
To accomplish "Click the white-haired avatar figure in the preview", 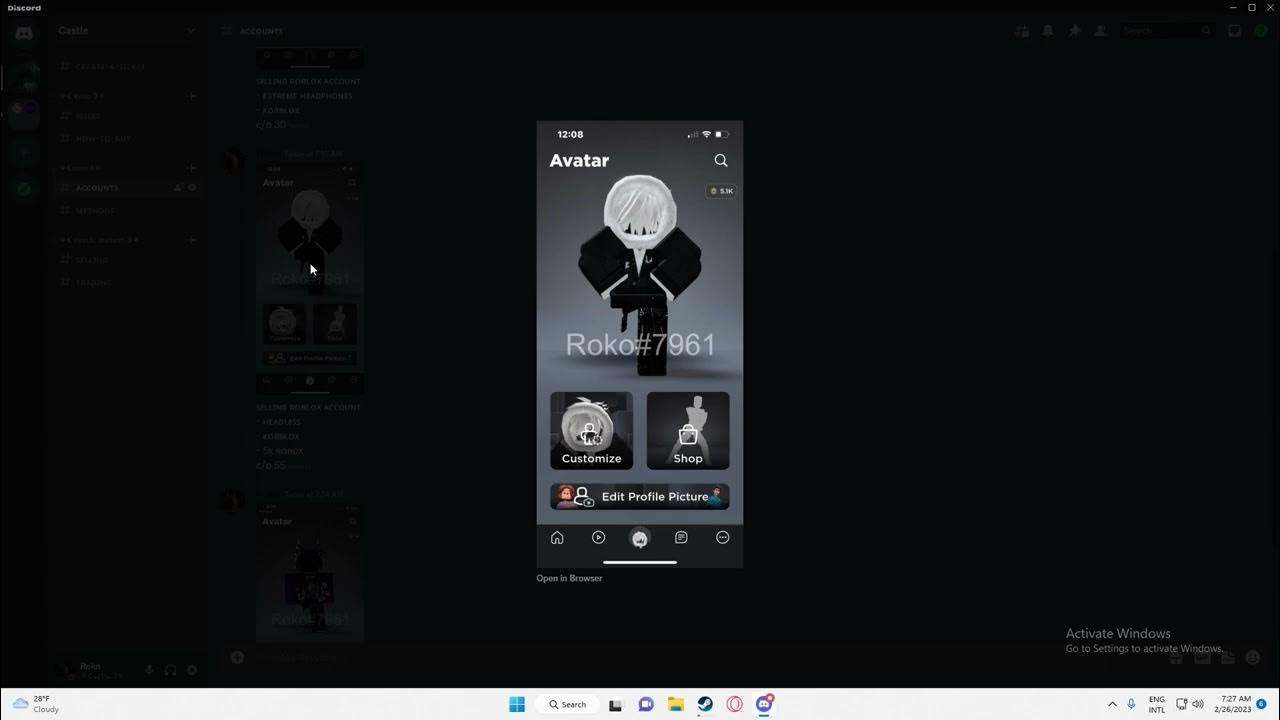I will (x=640, y=275).
